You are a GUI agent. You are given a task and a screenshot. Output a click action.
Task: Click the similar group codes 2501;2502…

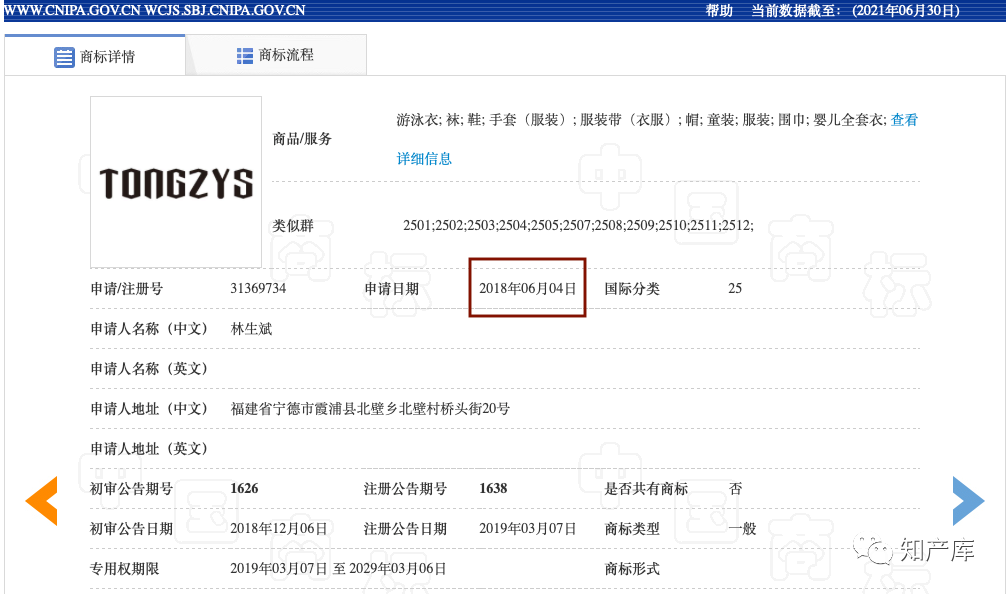(578, 226)
